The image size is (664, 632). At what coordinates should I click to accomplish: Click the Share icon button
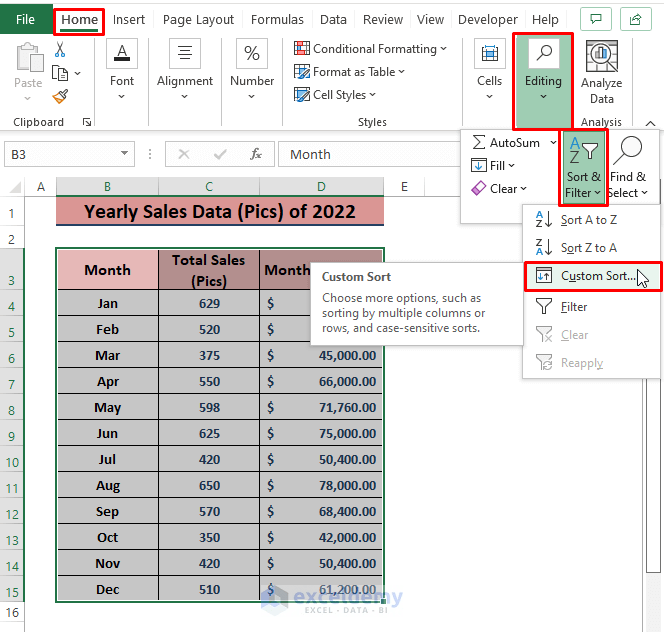tap(635, 19)
